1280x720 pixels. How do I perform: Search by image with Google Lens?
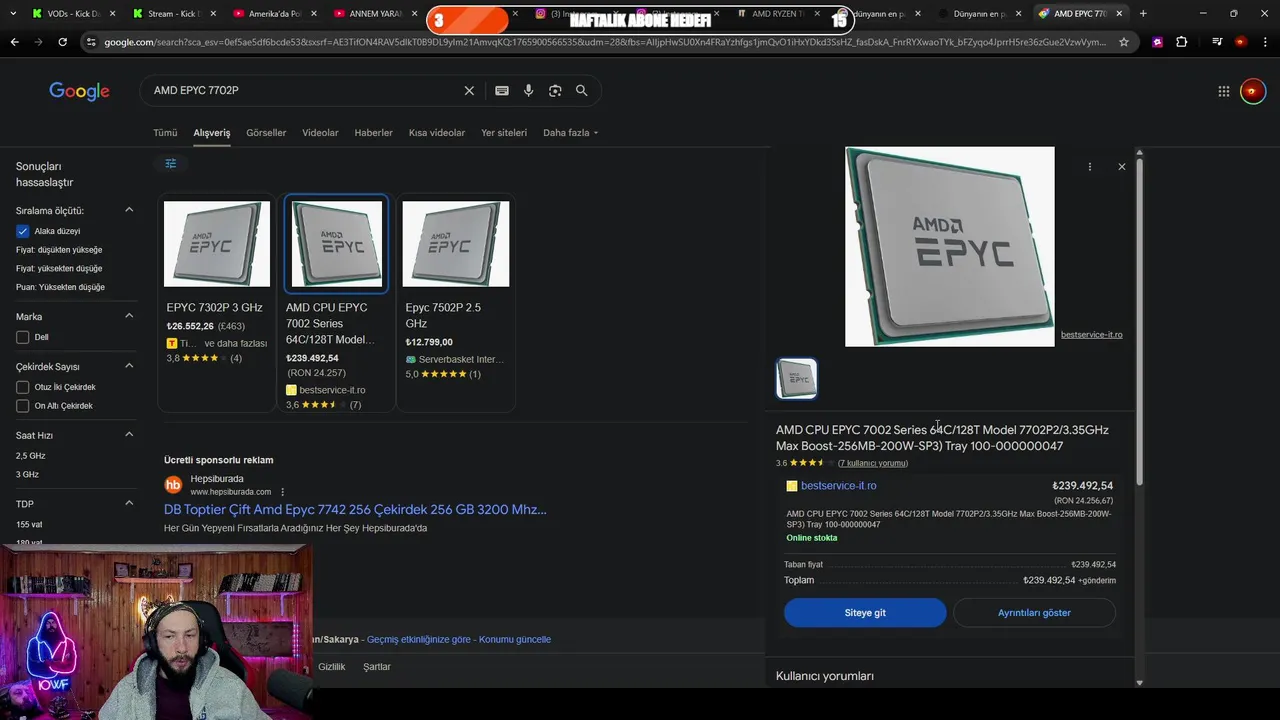(555, 90)
